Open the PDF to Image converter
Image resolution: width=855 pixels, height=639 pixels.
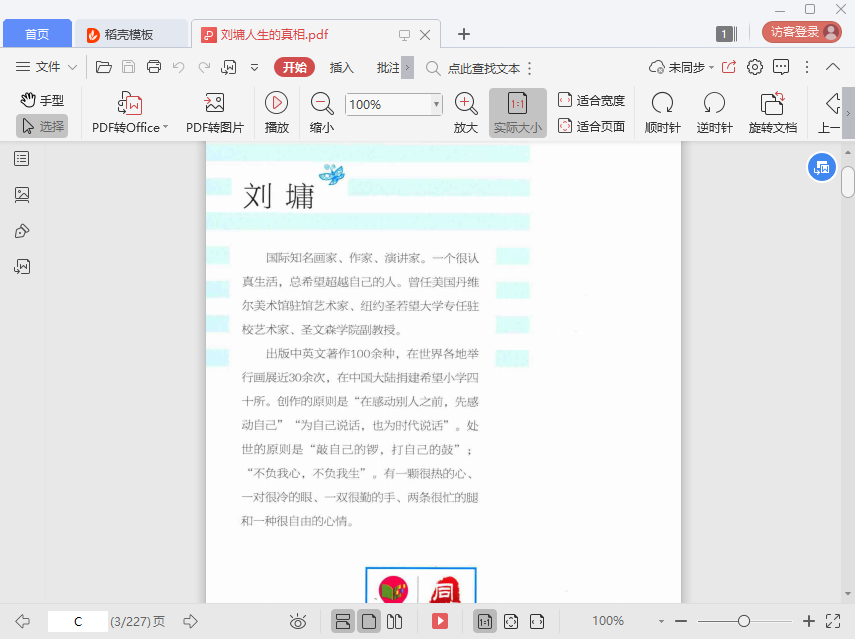point(214,113)
